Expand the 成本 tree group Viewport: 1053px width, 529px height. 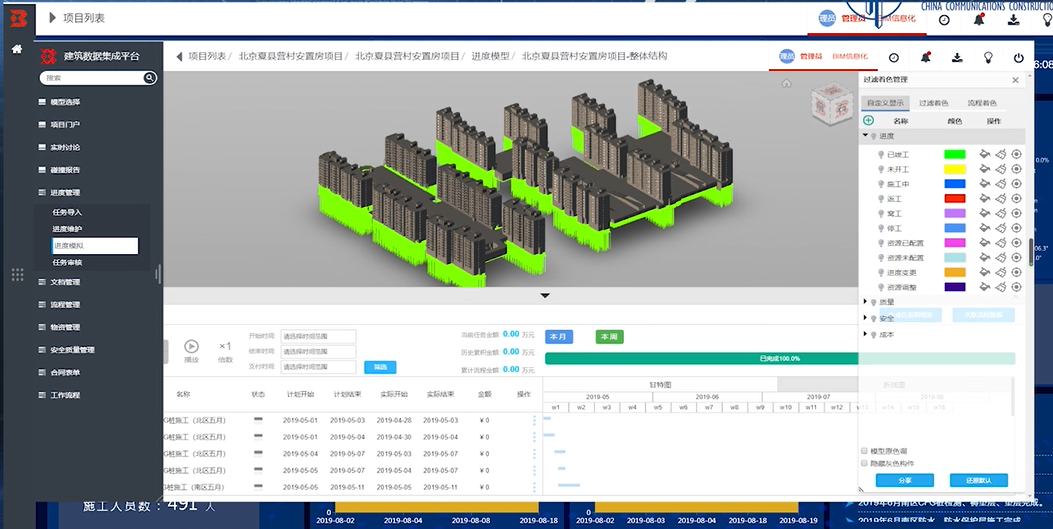(x=866, y=334)
